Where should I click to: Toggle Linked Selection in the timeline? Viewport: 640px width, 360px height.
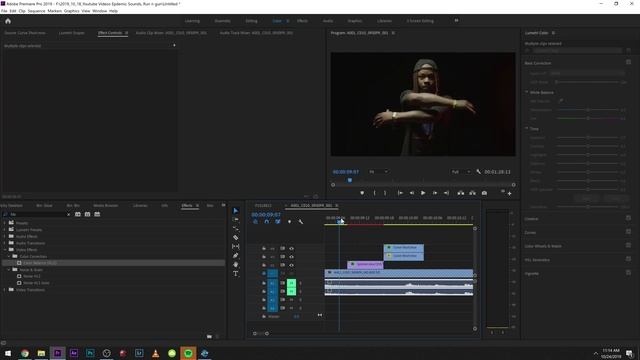coord(278,222)
